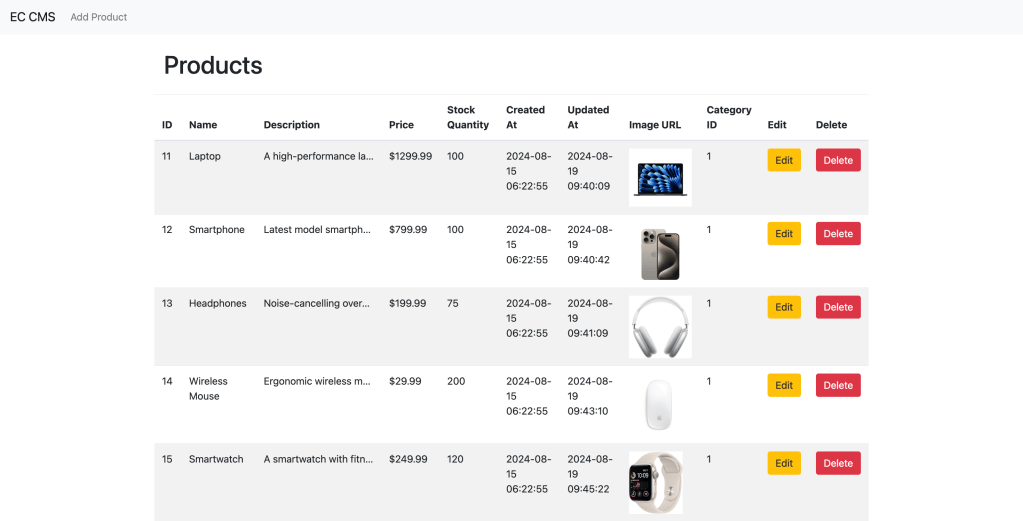The image size is (1023, 521).
Task: Click the Laptop product image thumbnail
Action: tap(660, 178)
